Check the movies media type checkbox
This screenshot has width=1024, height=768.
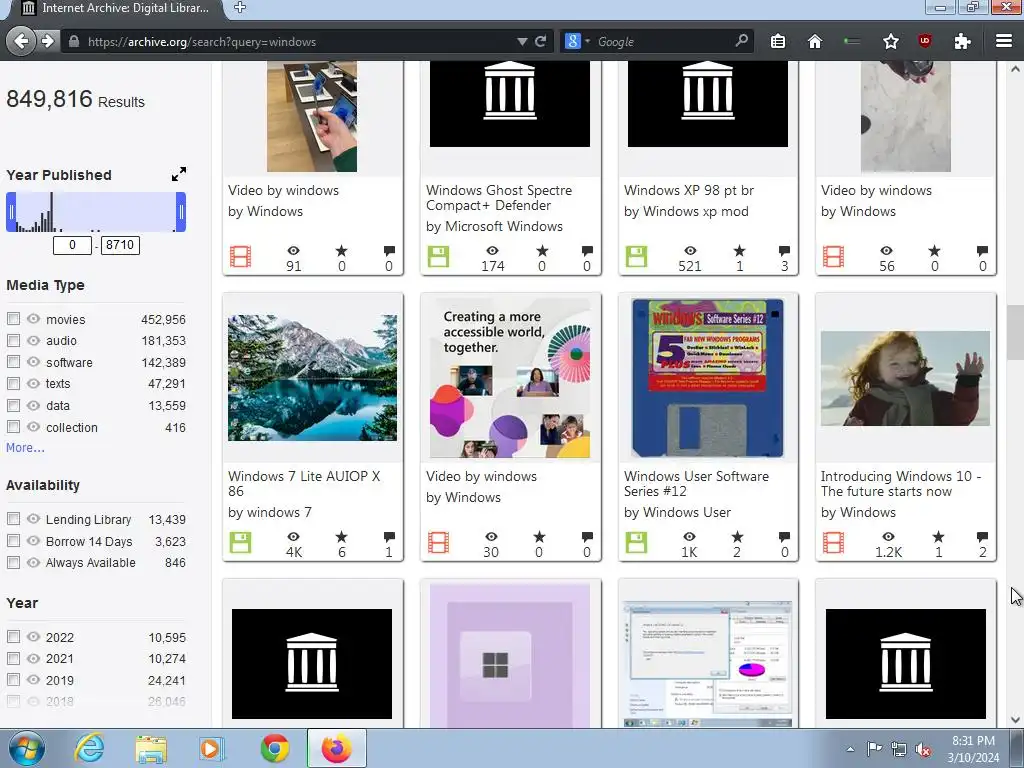coord(13,319)
